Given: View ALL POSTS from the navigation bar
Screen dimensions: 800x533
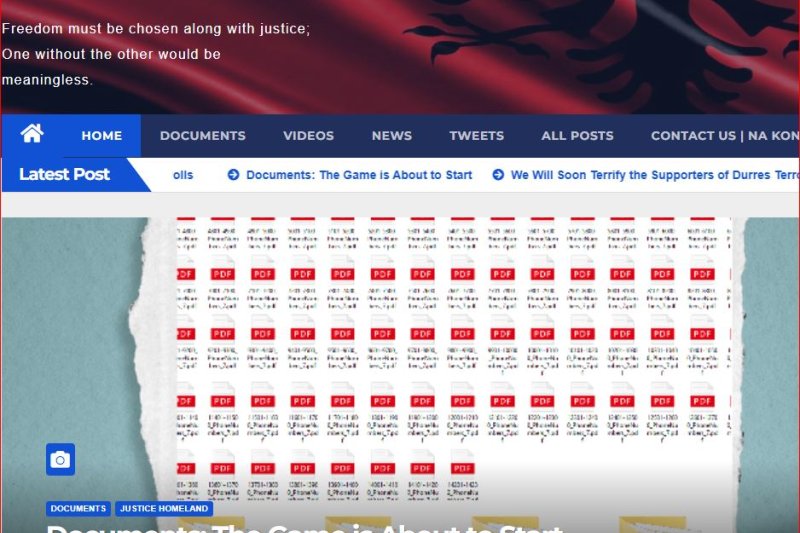Looking at the screenshot, I should (x=577, y=136).
